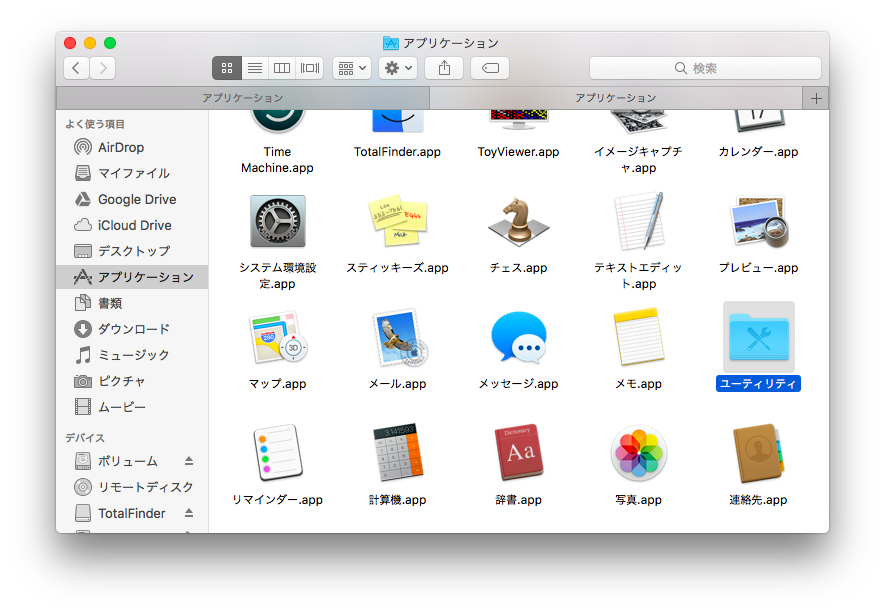
Task: Click the ToyViewer.app file name
Action: pos(518,152)
